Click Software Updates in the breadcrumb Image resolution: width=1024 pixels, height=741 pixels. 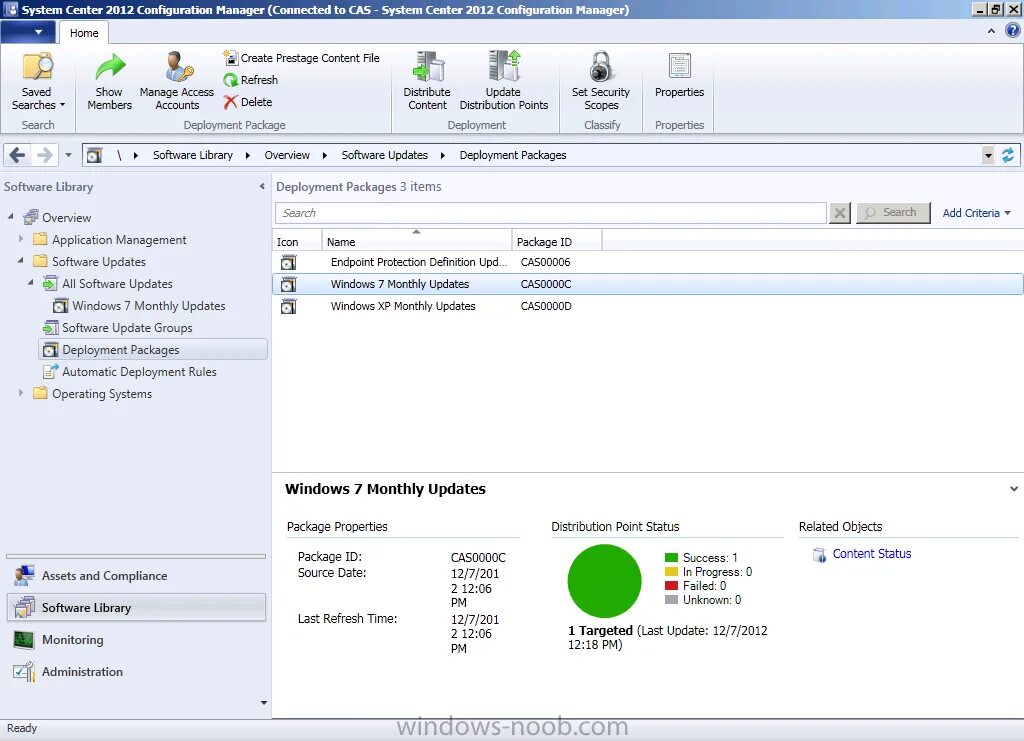pos(385,155)
